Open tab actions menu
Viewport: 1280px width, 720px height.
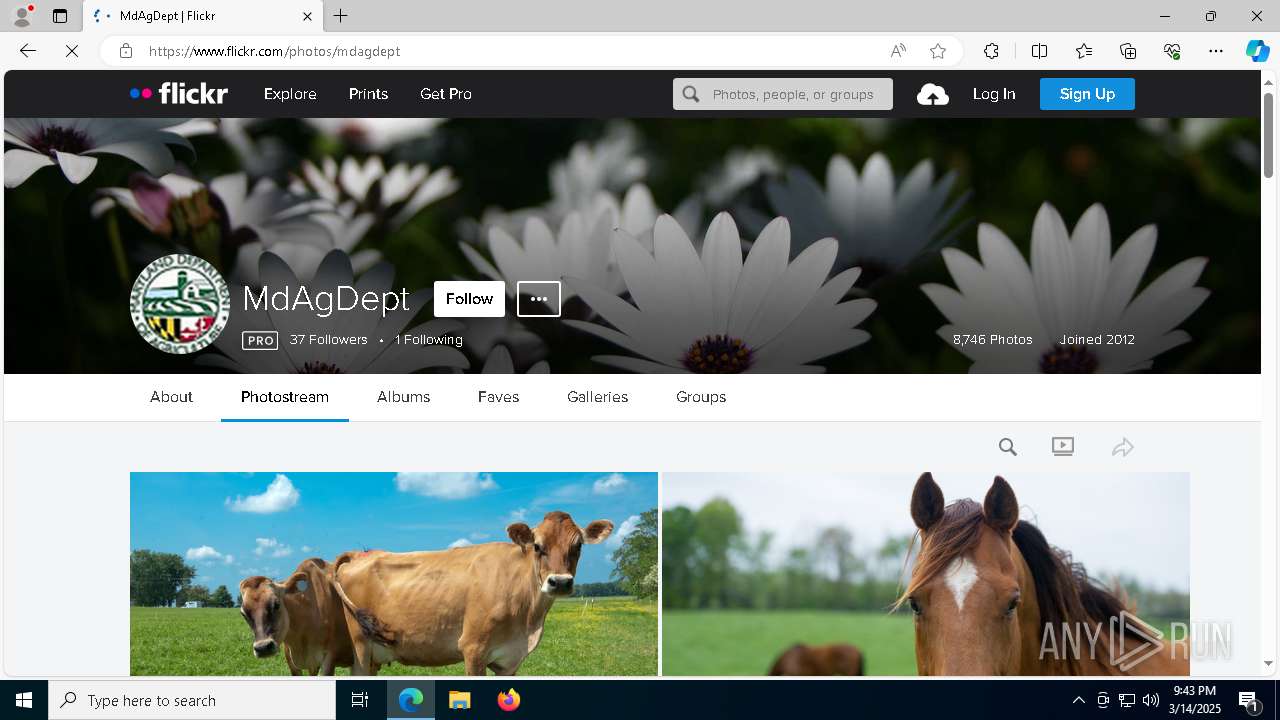point(60,16)
